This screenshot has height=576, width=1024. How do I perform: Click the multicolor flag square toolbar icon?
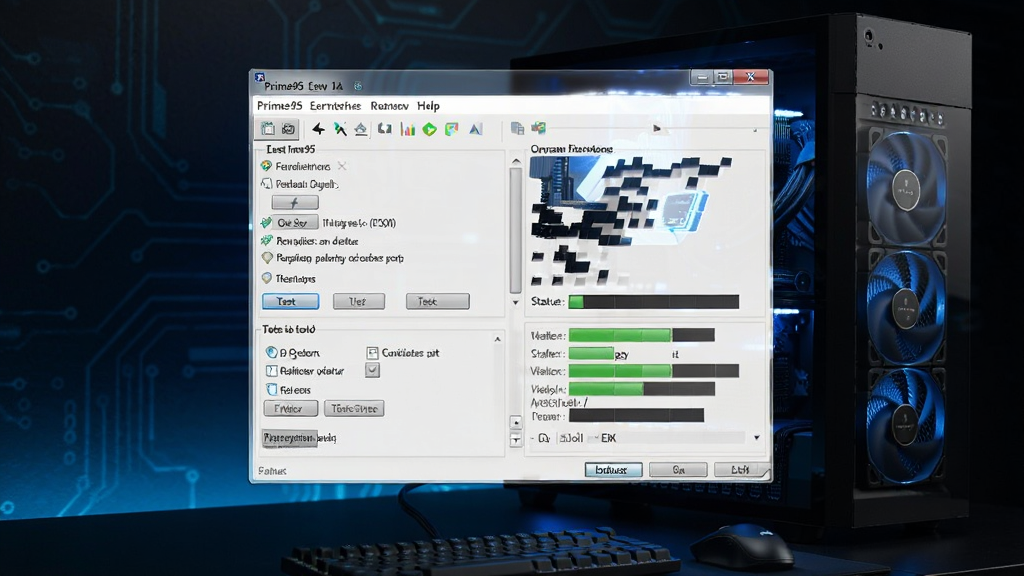point(452,129)
